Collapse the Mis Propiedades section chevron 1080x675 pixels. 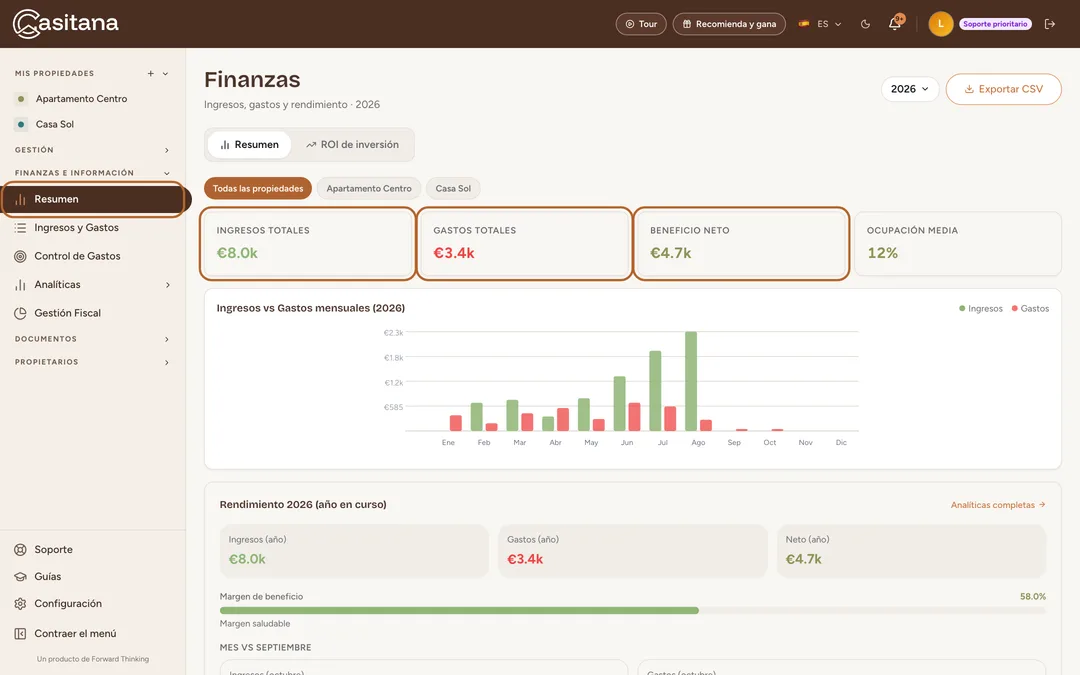tap(165, 74)
